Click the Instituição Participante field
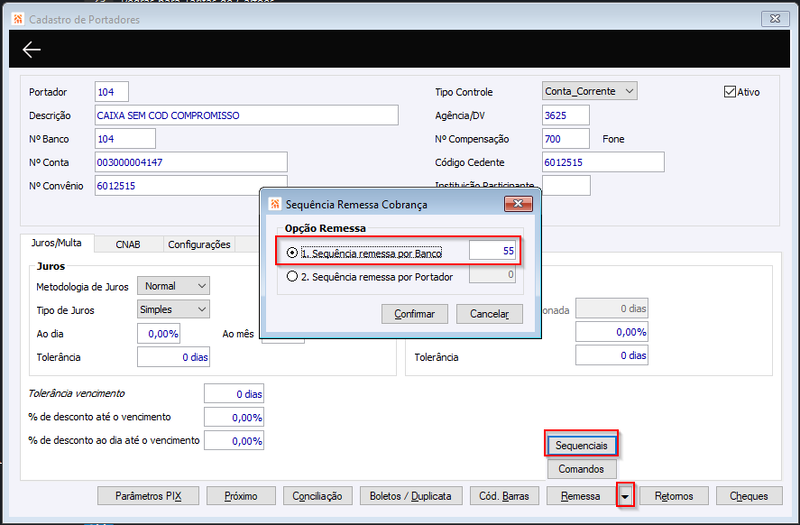 566,186
